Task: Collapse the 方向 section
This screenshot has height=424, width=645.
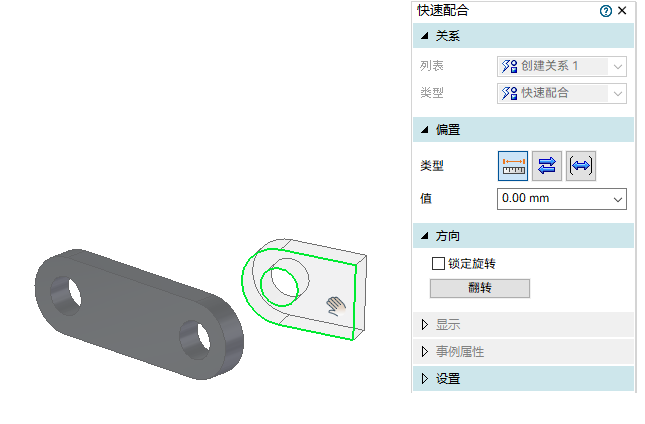Action: click(425, 236)
